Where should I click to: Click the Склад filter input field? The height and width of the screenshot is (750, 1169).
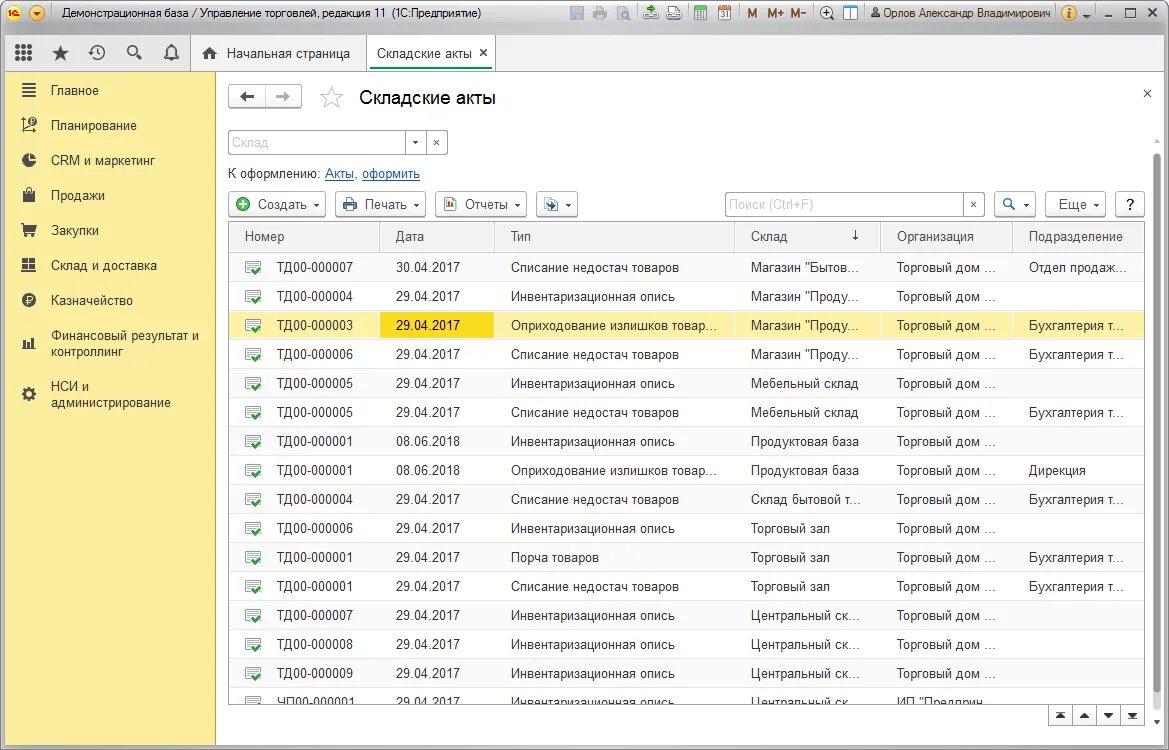point(317,142)
